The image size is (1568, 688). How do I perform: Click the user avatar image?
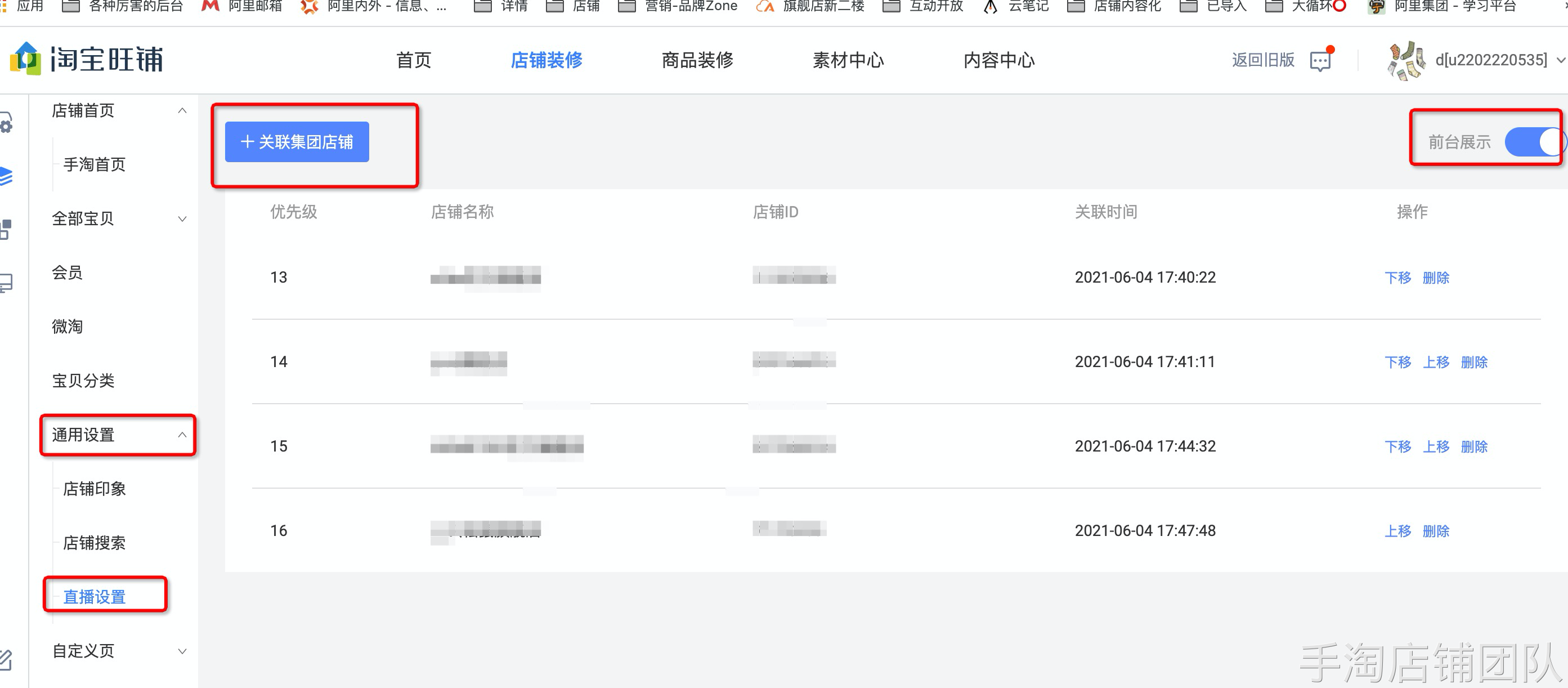(x=1405, y=60)
